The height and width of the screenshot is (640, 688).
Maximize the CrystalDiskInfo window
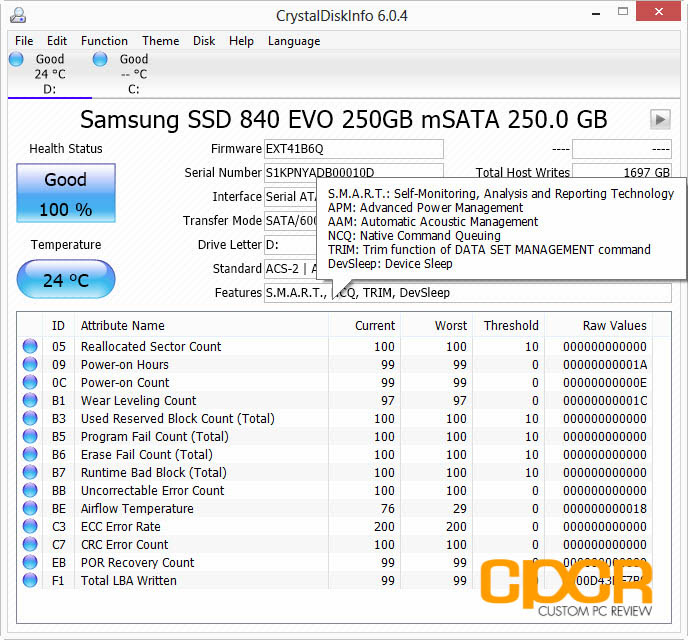(623, 12)
